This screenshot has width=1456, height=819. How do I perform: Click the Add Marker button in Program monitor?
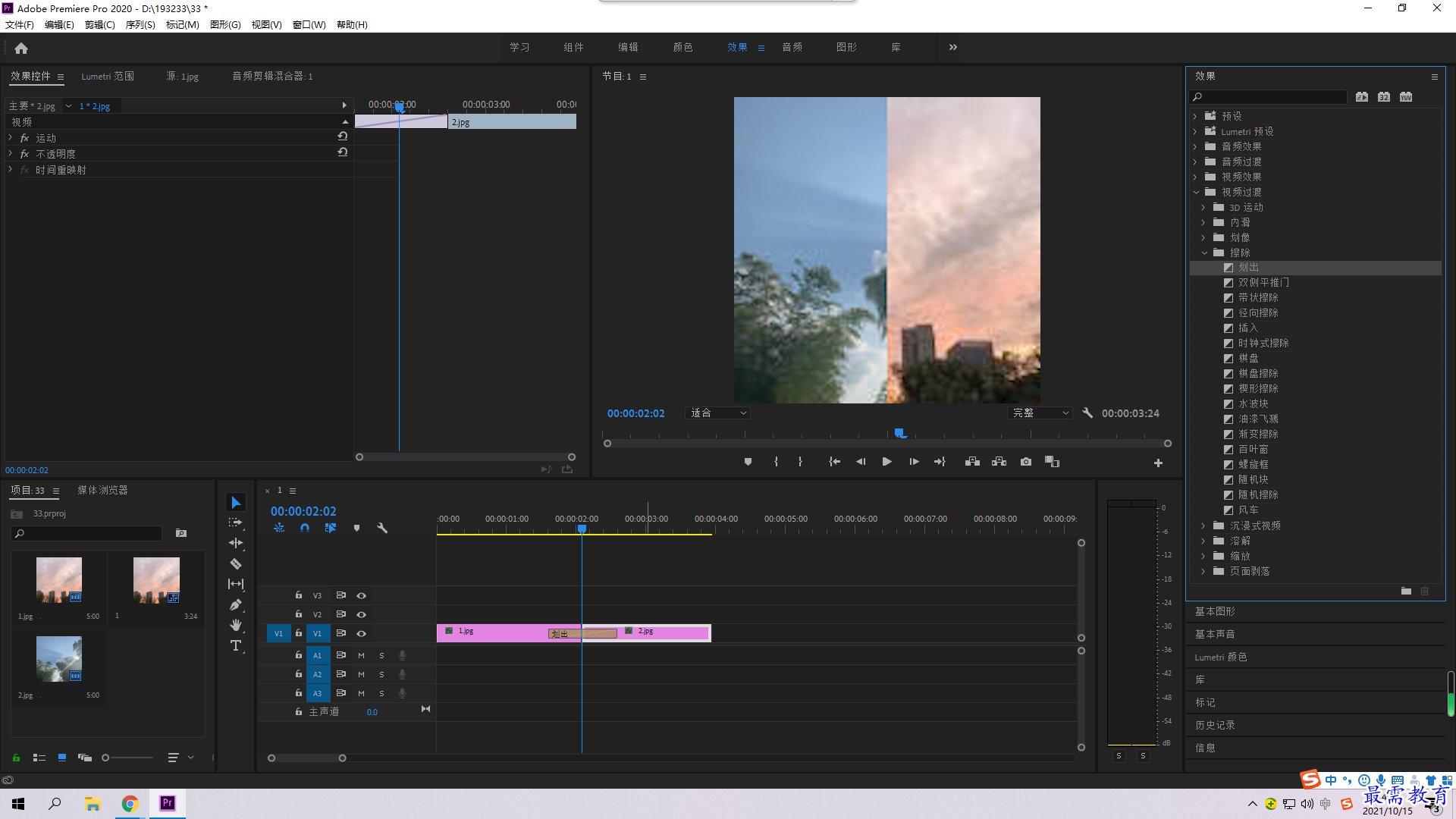pos(748,462)
